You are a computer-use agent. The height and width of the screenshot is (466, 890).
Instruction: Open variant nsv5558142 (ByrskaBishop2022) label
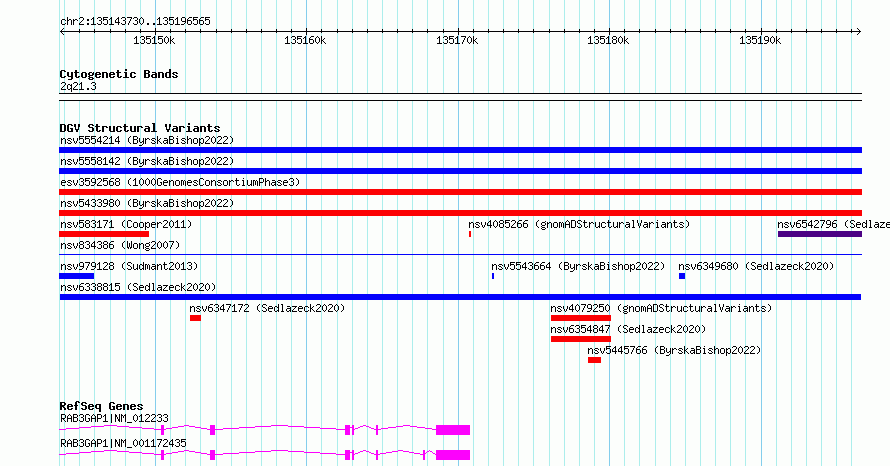(x=147, y=161)
